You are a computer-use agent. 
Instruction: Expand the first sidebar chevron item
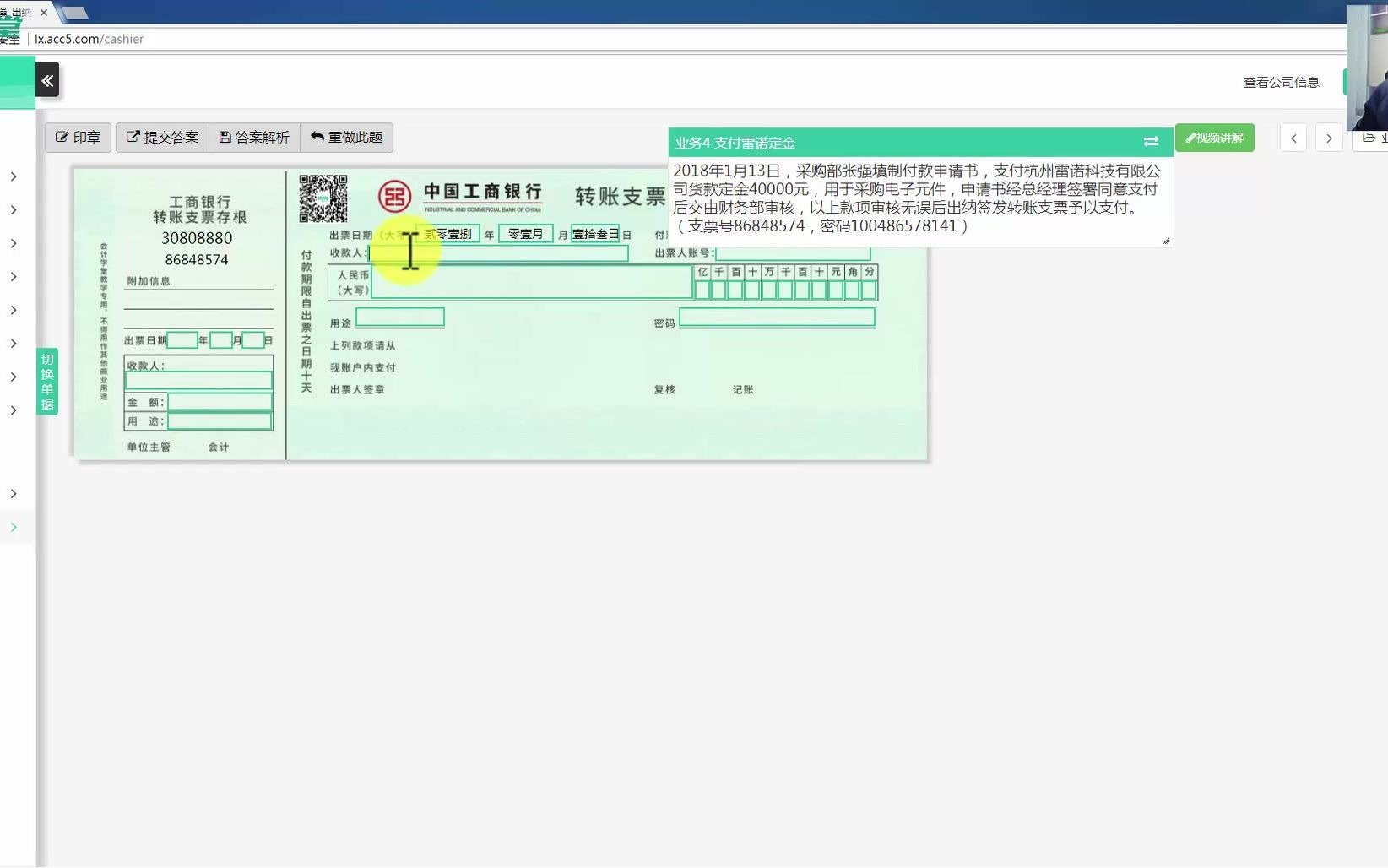[14, 176]
